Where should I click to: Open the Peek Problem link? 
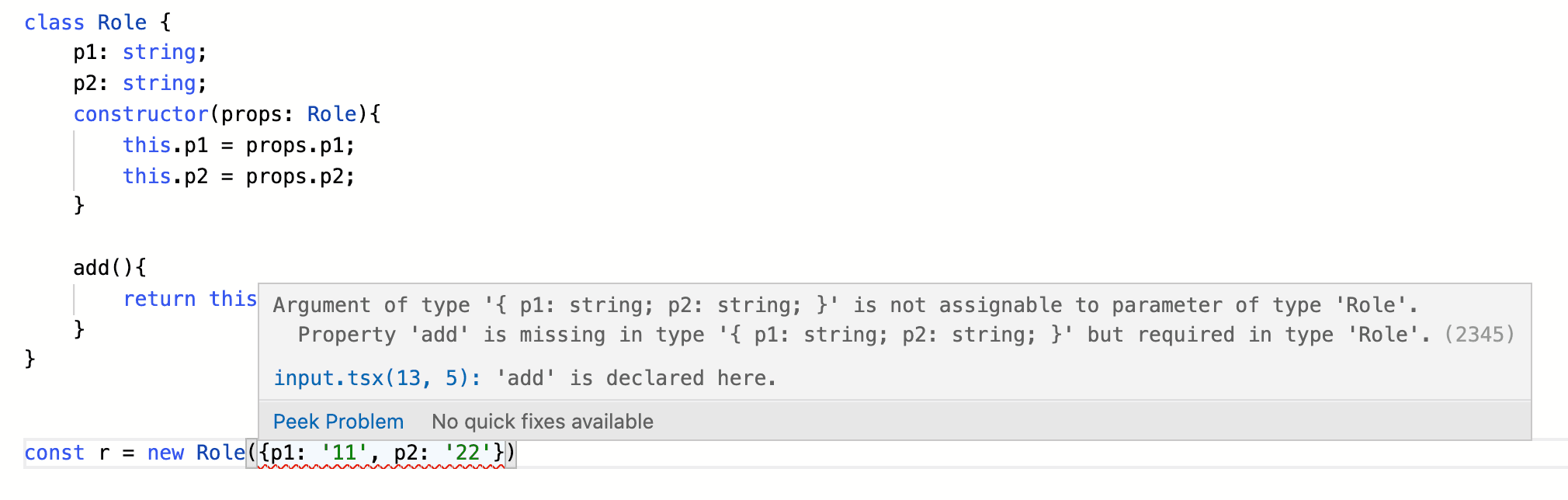point(338,422)
